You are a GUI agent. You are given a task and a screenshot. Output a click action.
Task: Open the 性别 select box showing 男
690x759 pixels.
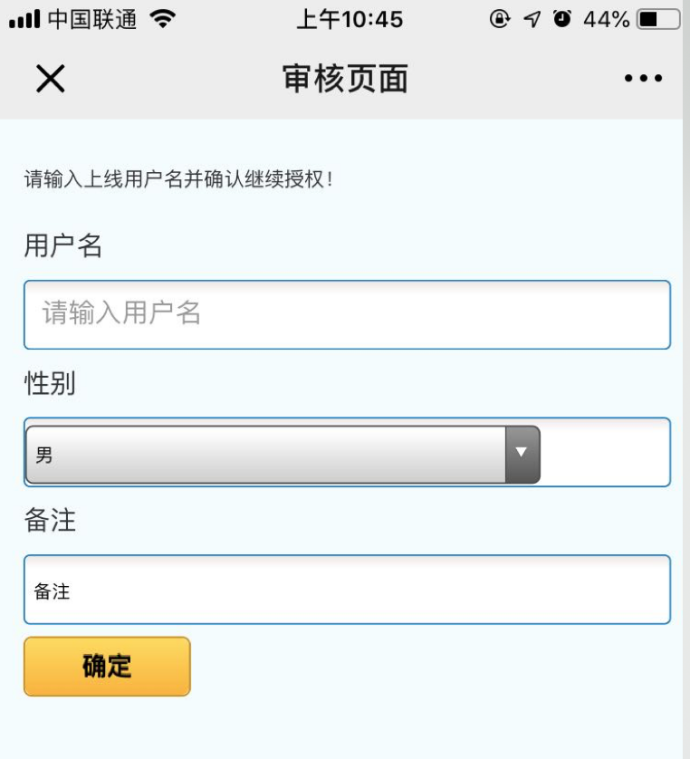tap(268, 455)
